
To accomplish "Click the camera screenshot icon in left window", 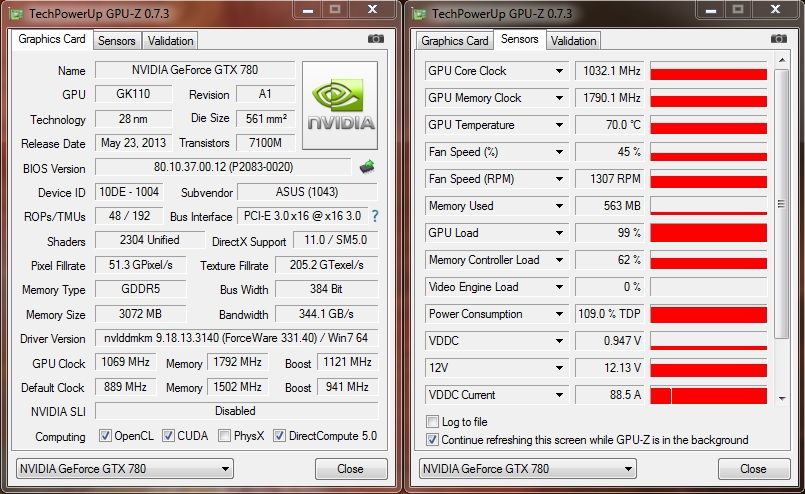I will (375, 39).
